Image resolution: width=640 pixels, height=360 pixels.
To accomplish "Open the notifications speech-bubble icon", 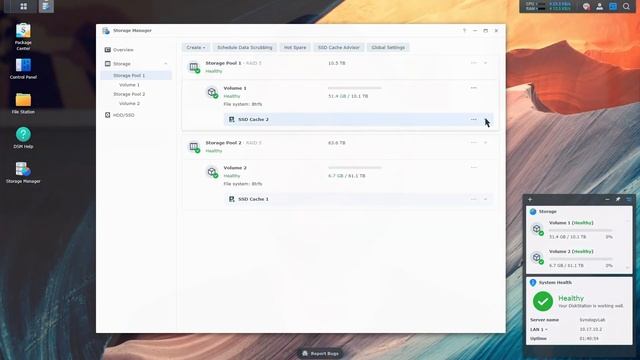I will coord(586,6).
